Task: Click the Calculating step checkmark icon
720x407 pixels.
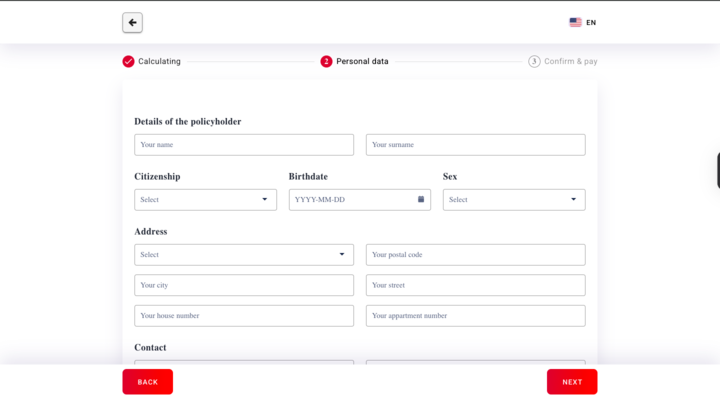Action: (128, 61)
